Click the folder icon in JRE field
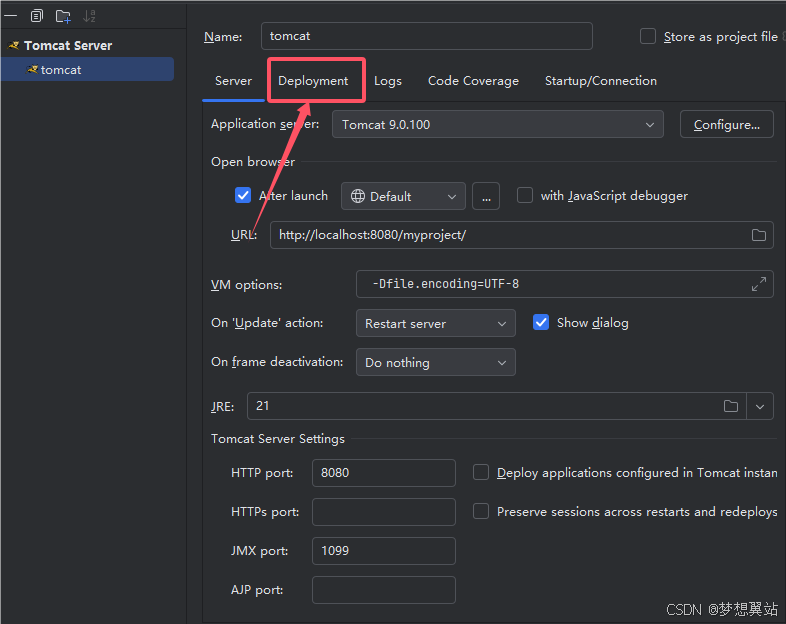This screenshot has height=624, width=786. point(731,406)
